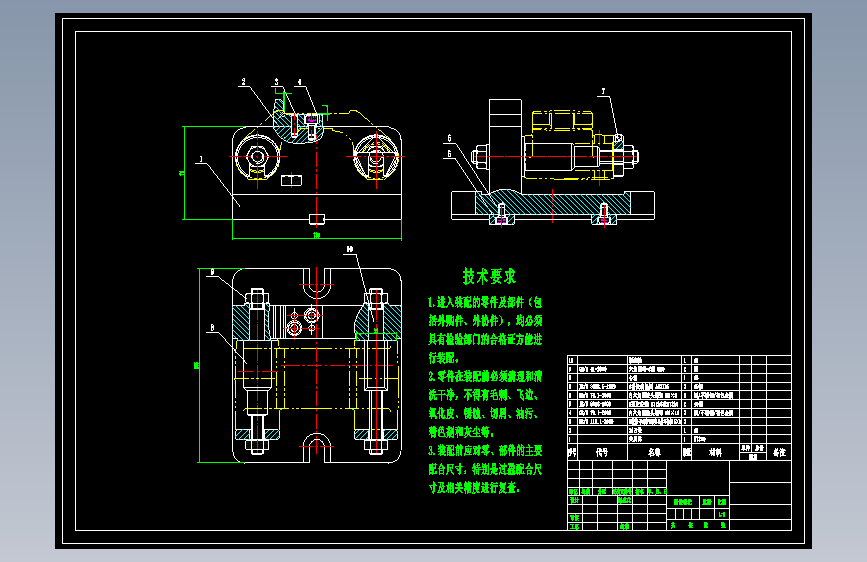Screen dimensions: 867x562
Task: Select technical requirement paragraph 3 text
Action: (x=485, y=469)
